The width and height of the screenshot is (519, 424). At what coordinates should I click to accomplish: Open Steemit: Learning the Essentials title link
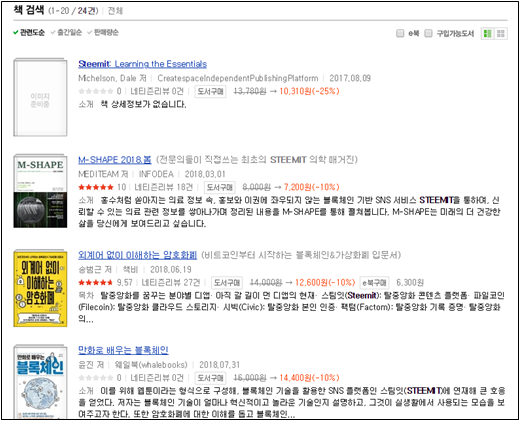[x=142, y=64]
